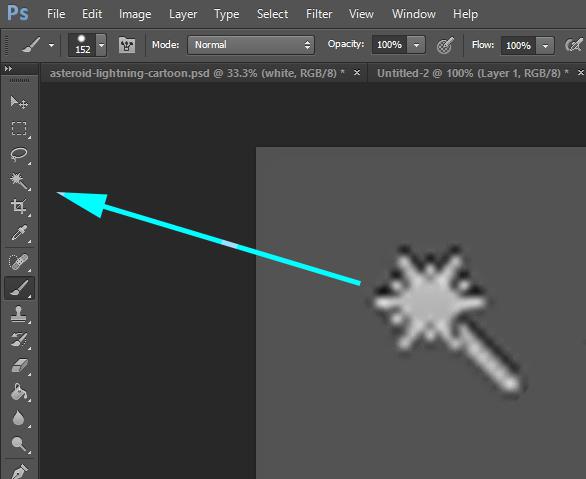Select the Spot Healing Brush tool
The width and height of the screenshot is (586, 479).
19,262
